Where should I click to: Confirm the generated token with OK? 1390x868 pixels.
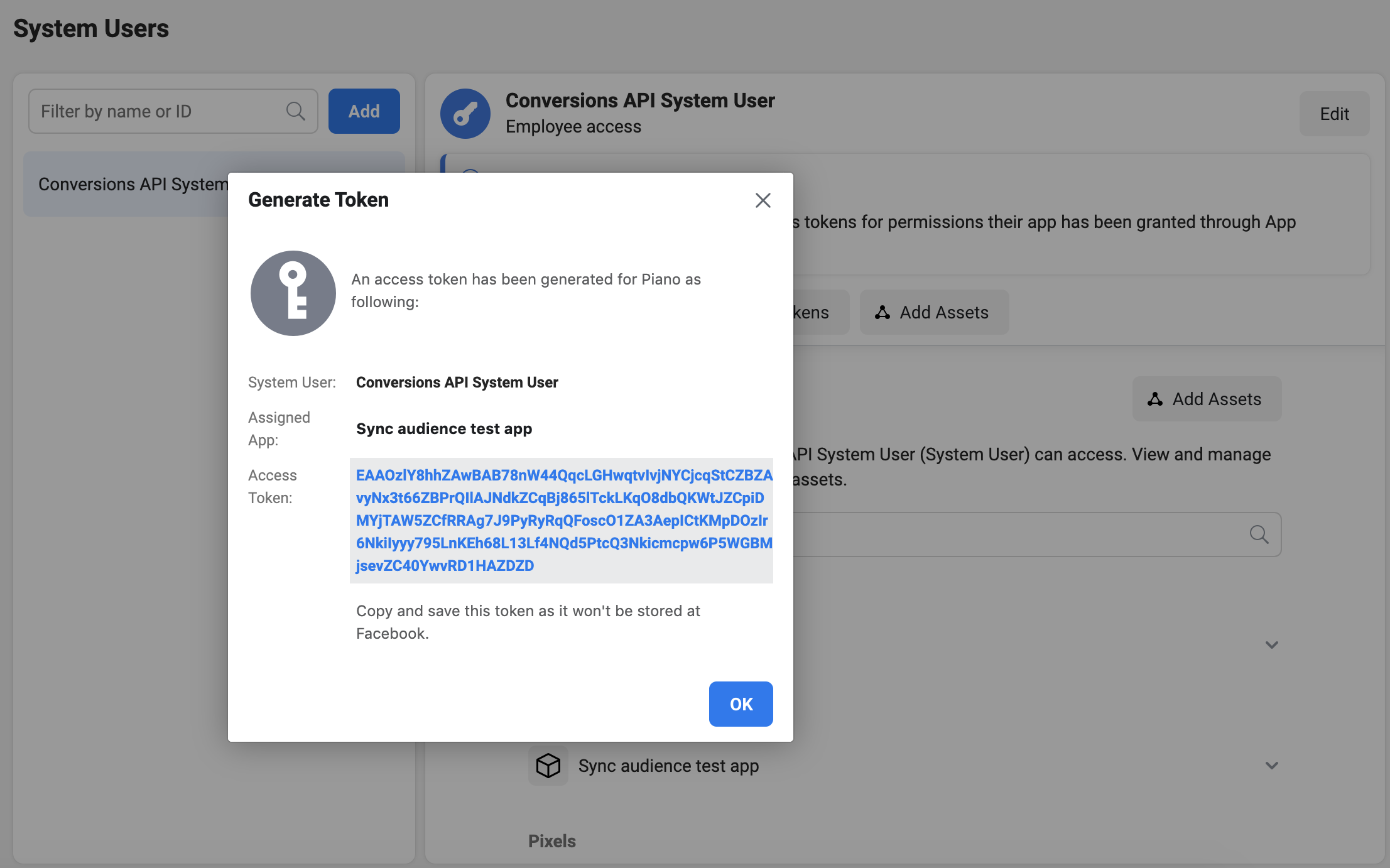click(x=741, y=704)
